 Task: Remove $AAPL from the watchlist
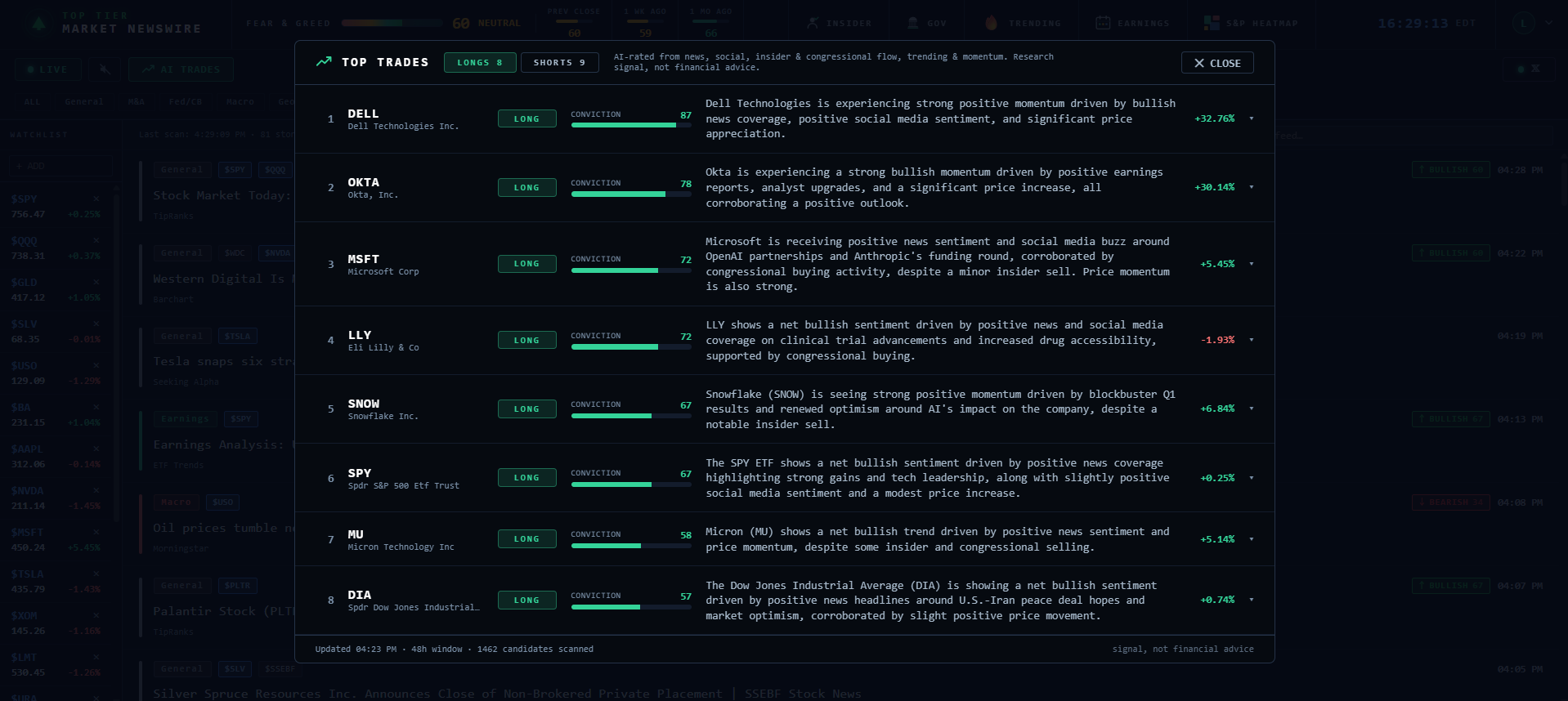(96, 449)
